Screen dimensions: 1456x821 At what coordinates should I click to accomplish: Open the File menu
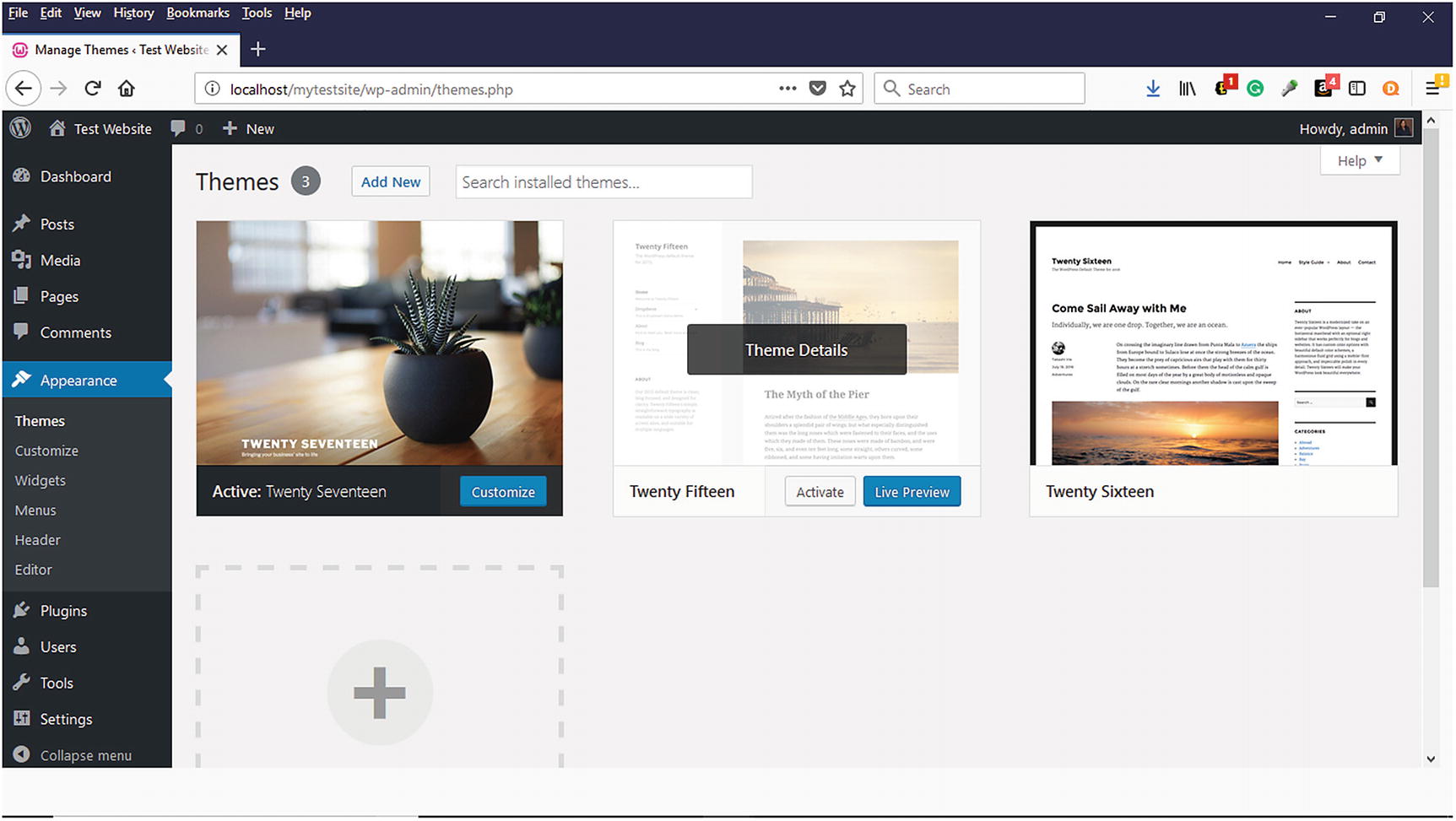tap(18, 13)
